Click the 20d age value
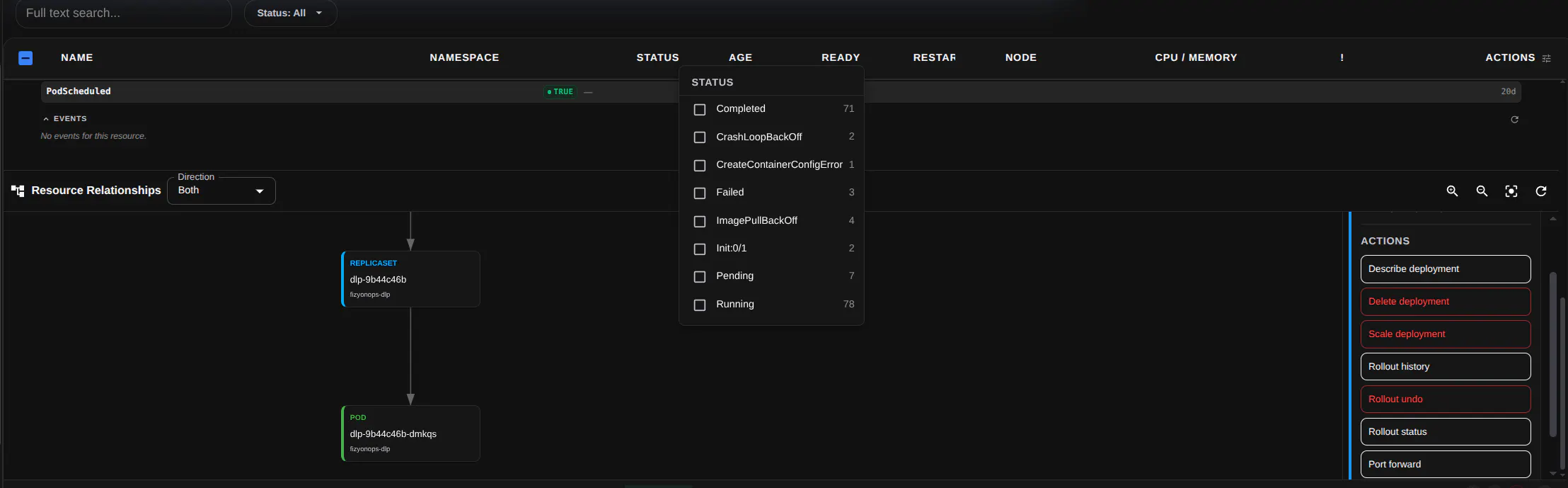Screen dimensions: 1568x488 coord(1508,92)
